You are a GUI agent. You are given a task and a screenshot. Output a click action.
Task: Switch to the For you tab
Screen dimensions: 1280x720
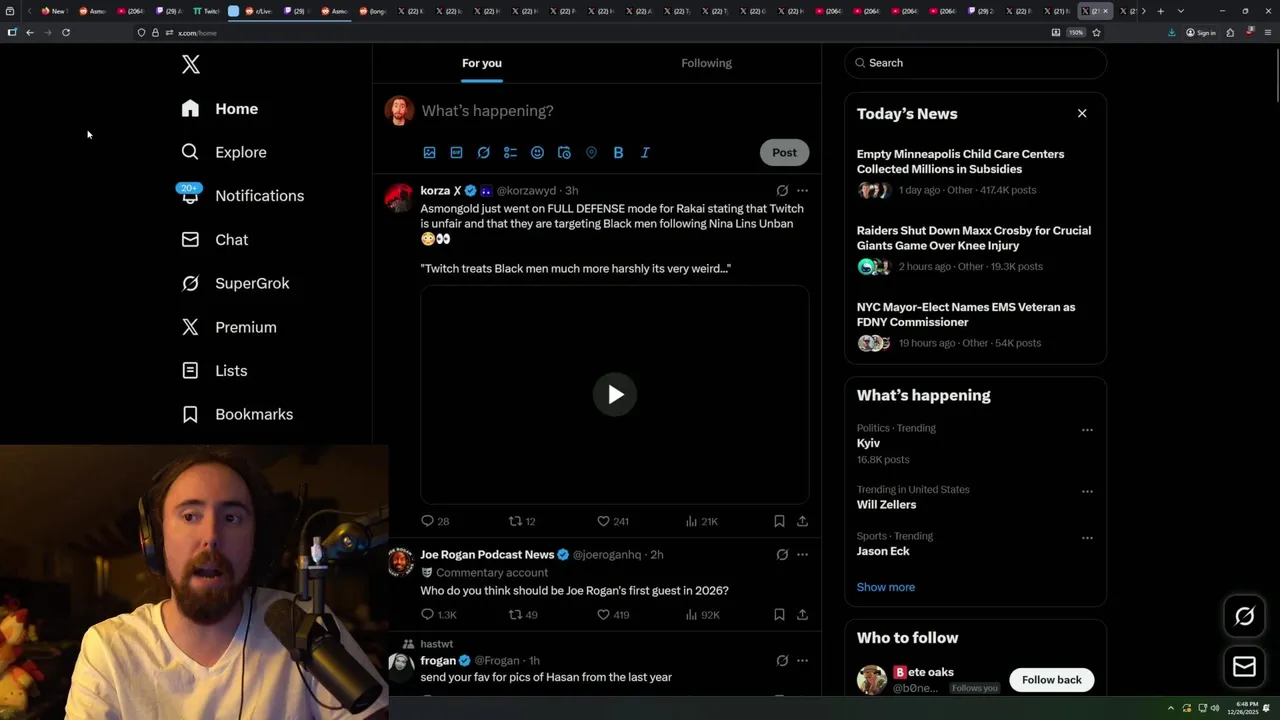[482, 63]
